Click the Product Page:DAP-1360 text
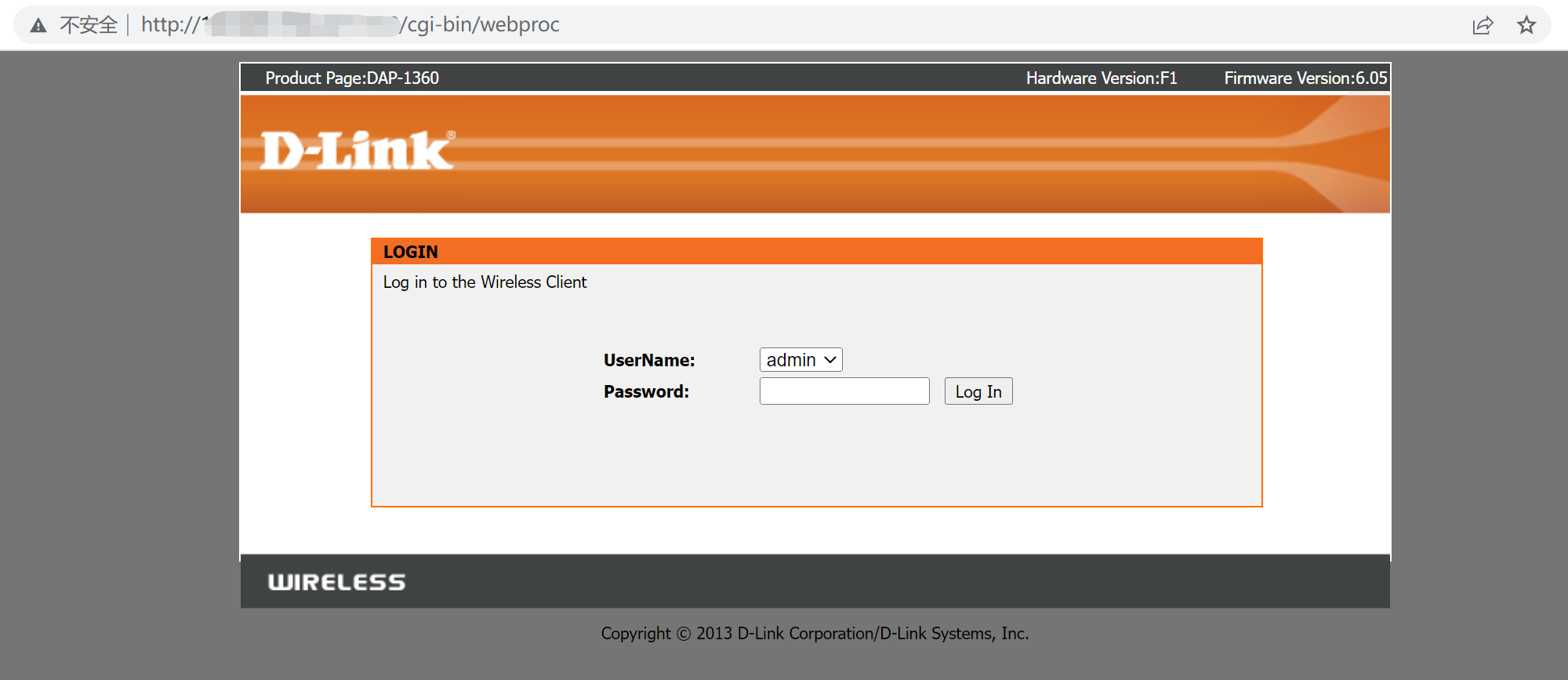 352,78
